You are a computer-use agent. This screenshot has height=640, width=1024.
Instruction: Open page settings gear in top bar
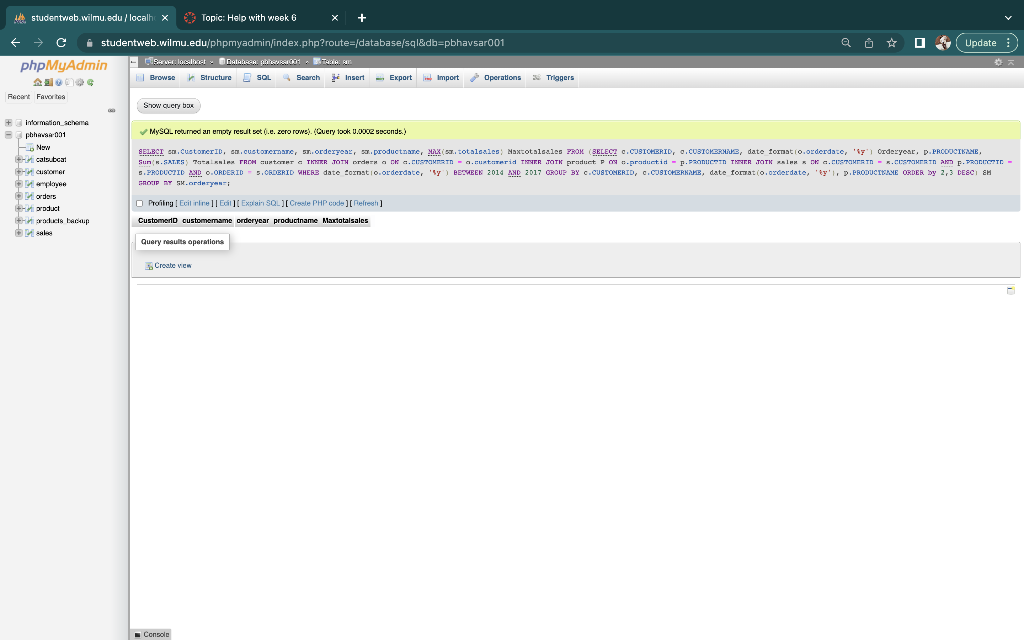(998, 62)
